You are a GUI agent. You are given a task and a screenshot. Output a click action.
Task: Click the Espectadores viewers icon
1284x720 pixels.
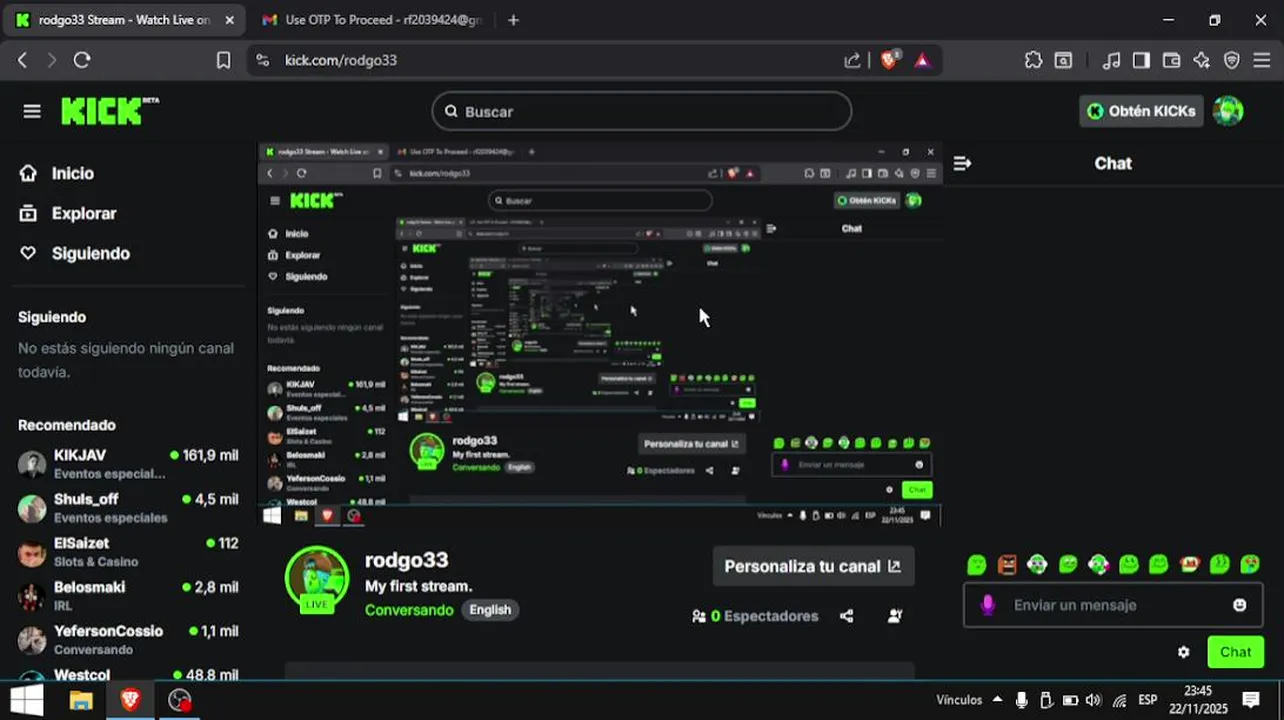(x=699, y=616)
